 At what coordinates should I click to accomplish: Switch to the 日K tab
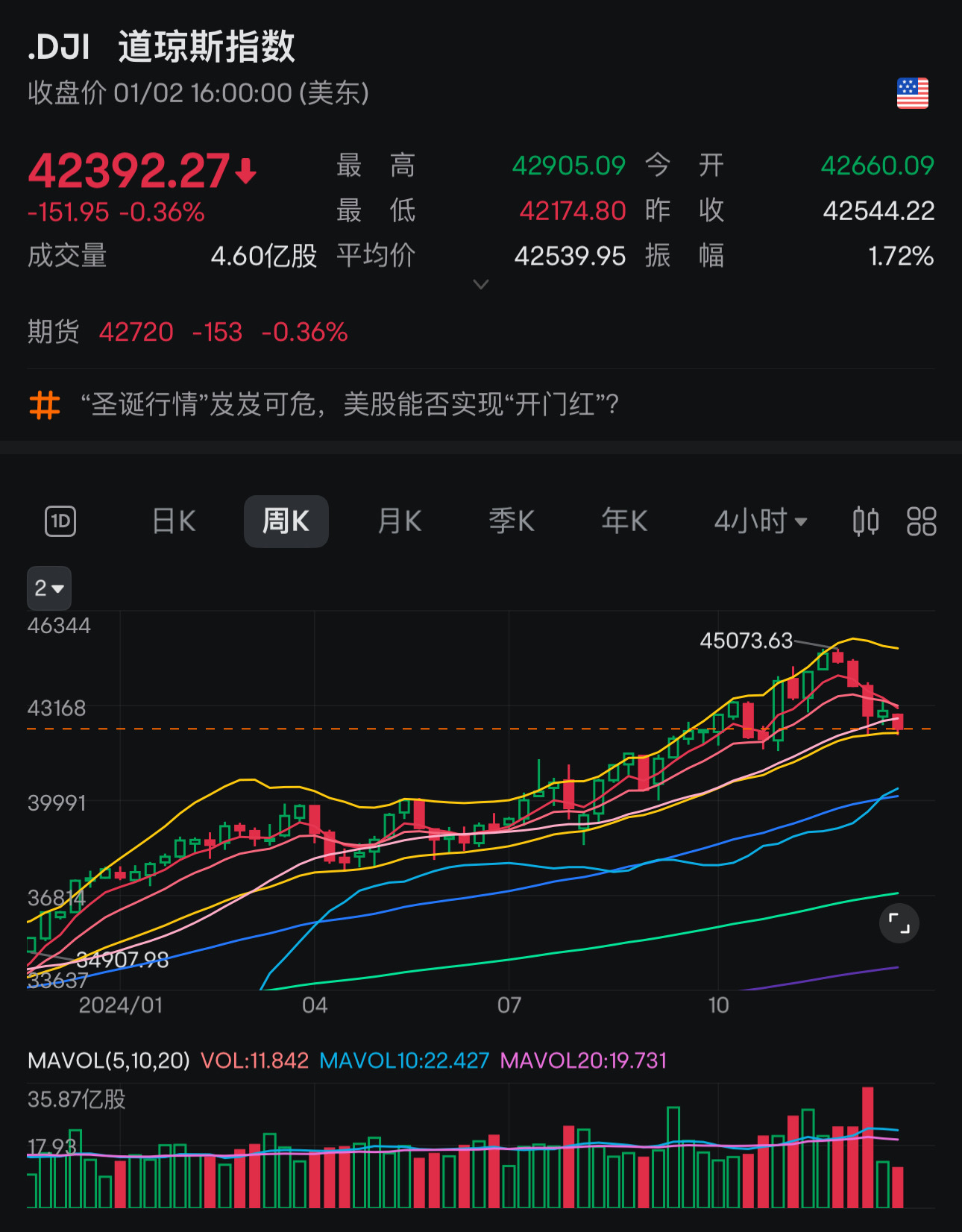coord(174,521)
